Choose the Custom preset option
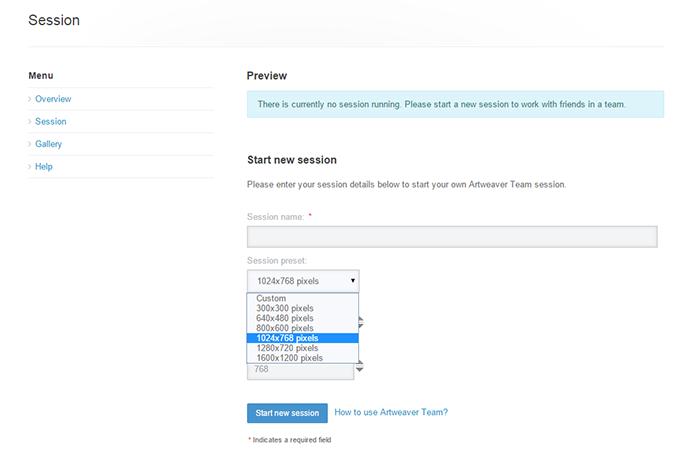Viewport: 700px width, 449px height. 271,298
